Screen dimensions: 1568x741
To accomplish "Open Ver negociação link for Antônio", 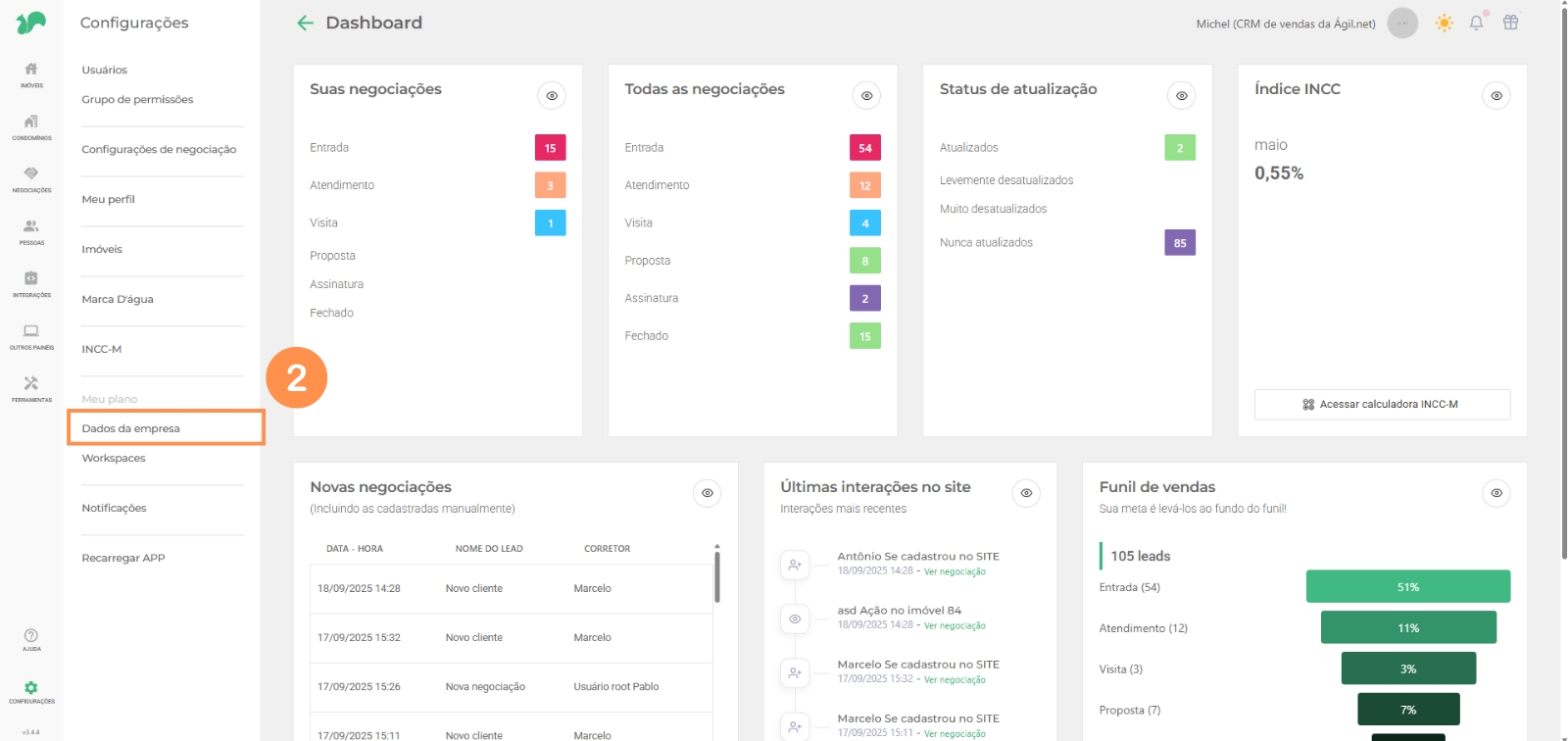I will pos(955,571).
